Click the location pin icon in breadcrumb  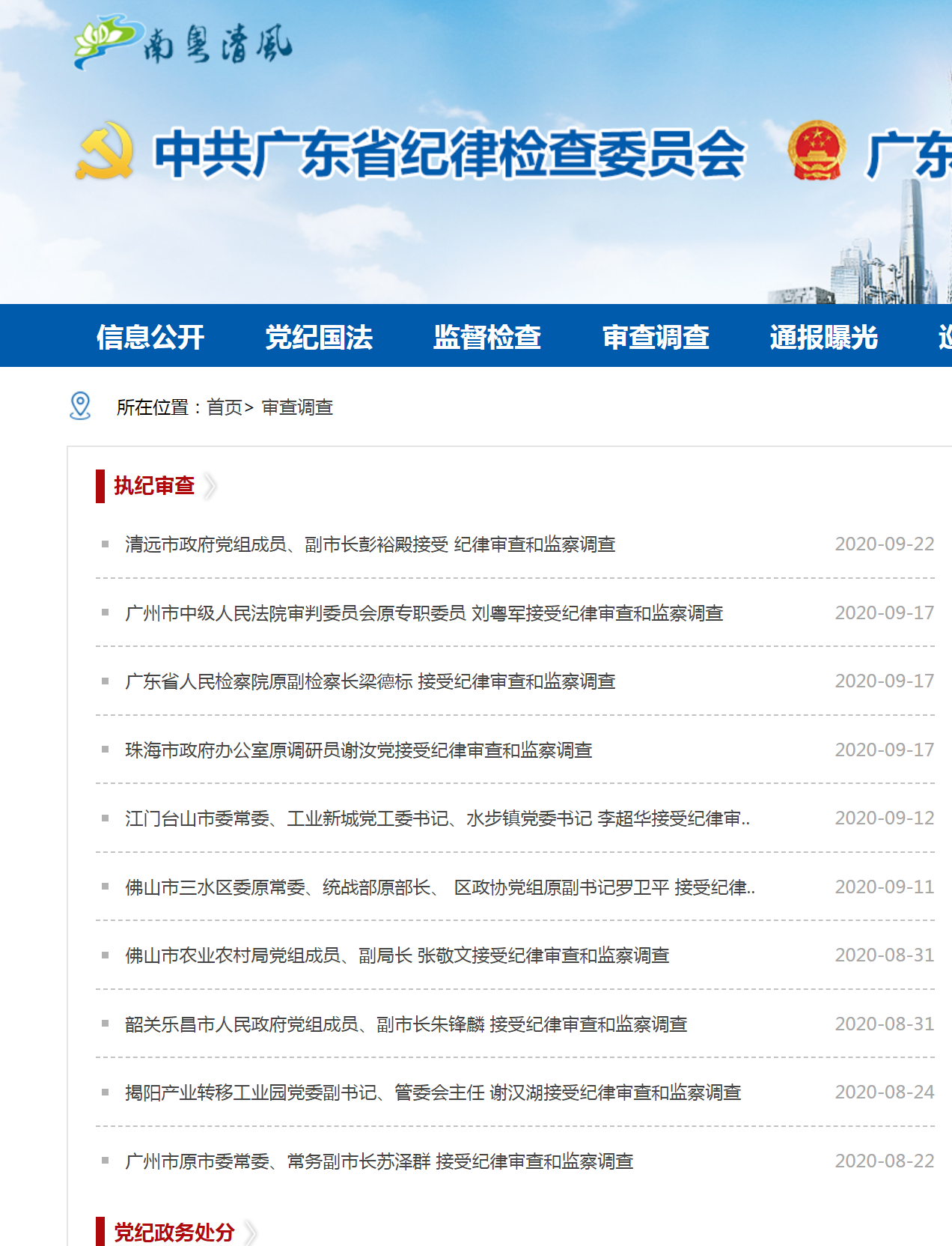click(80, 406)
